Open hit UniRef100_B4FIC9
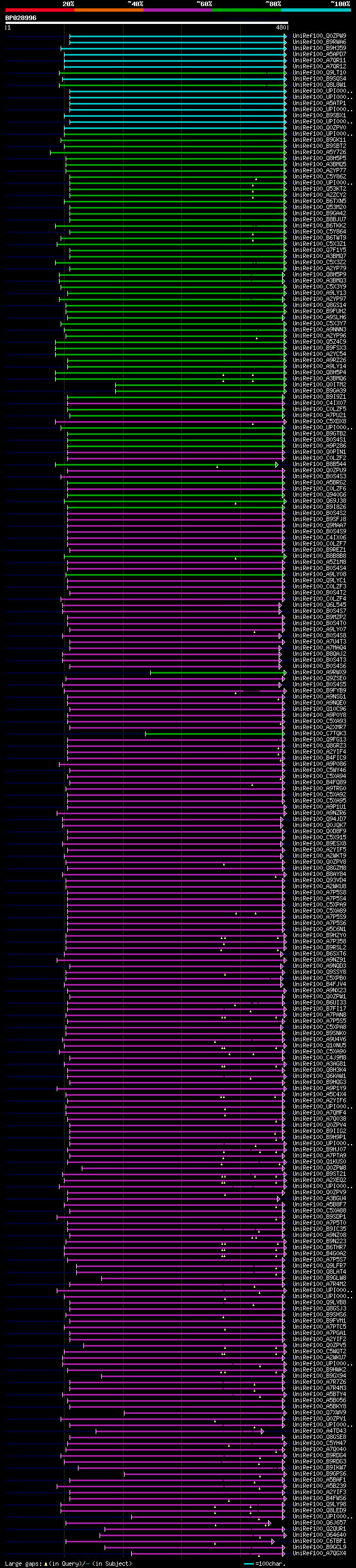This screenshot has width=356, height=1568. [319, 758]
